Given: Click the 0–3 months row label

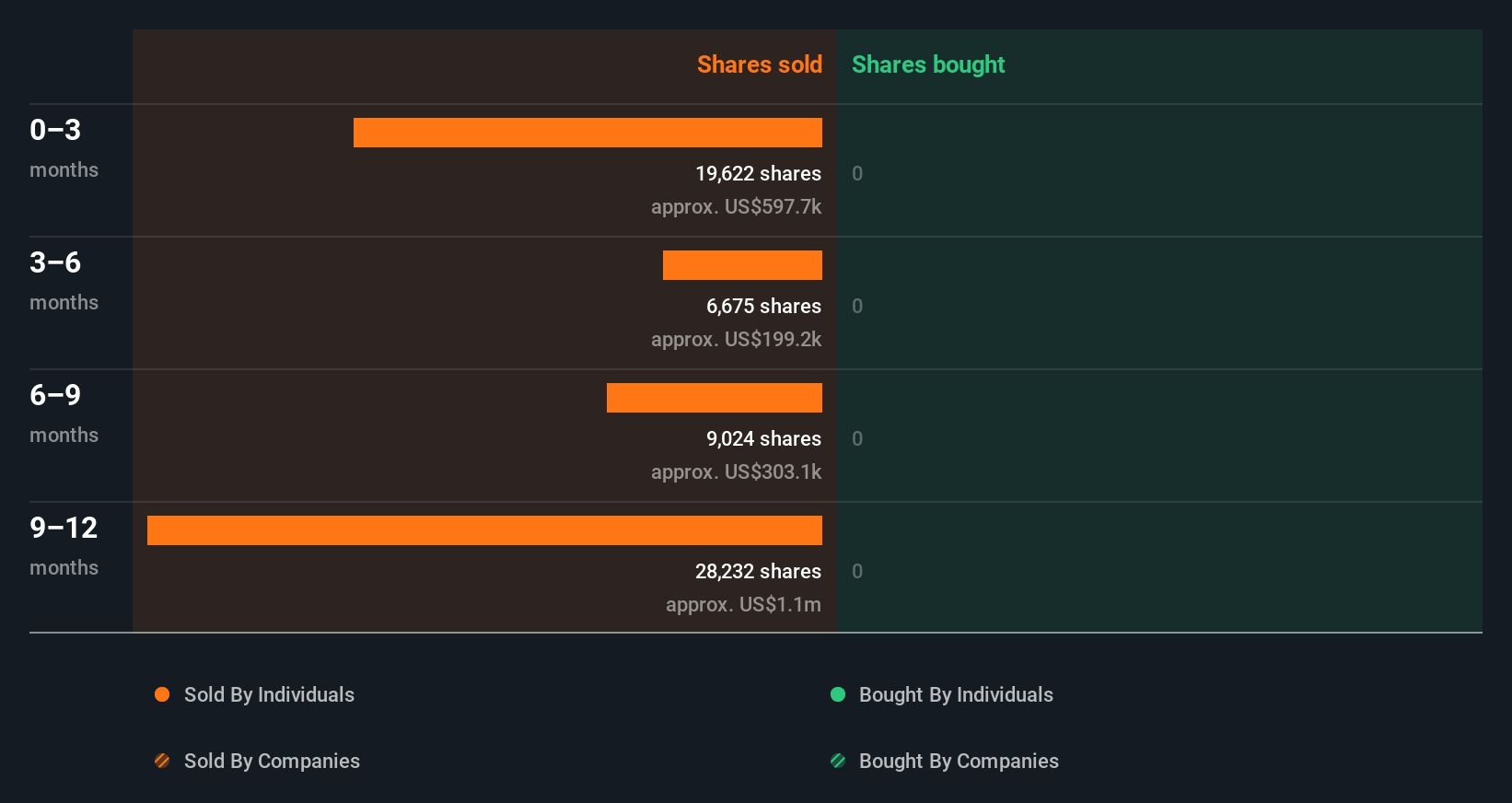Looking at the screenshot, I should (x=64, y=147).
